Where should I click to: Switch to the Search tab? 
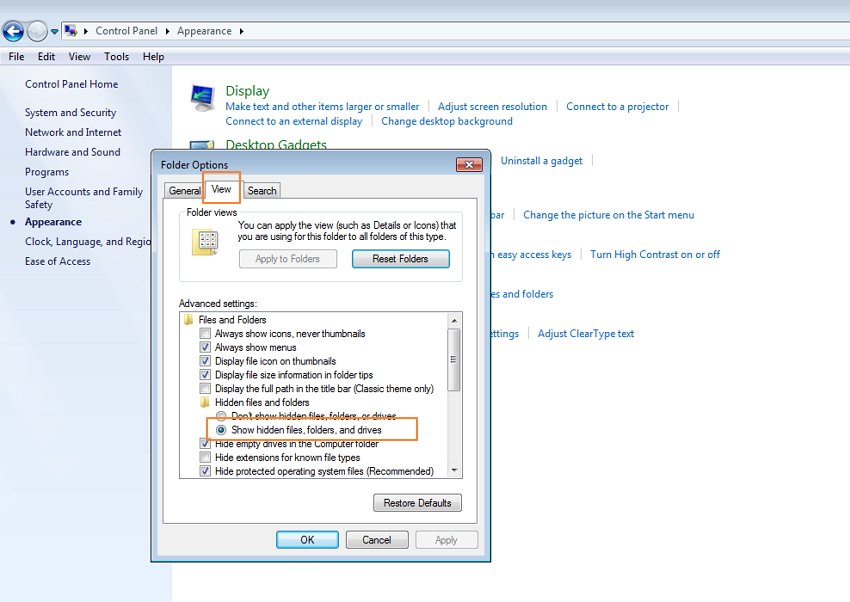(262, 190)
